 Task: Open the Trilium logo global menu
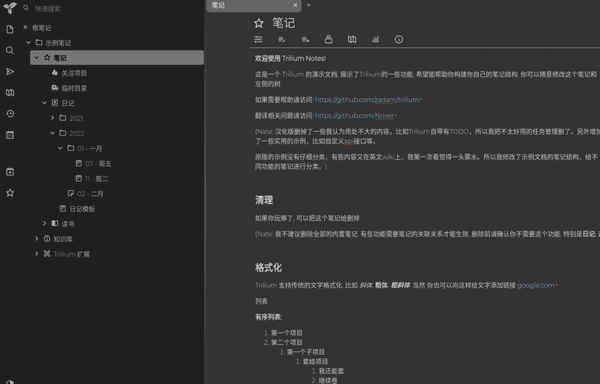(10, 8)
